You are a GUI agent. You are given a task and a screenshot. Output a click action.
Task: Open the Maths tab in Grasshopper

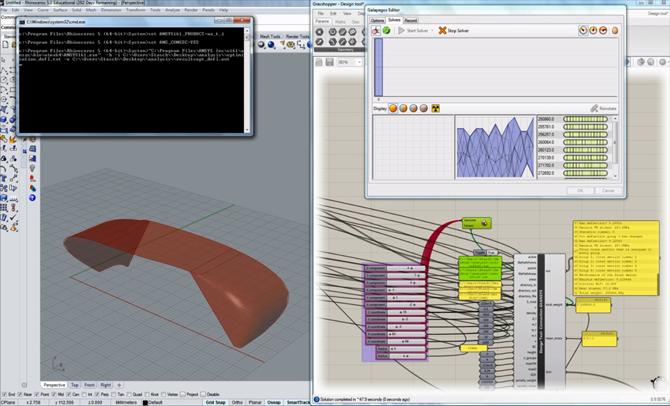click(x=341, y=21)
